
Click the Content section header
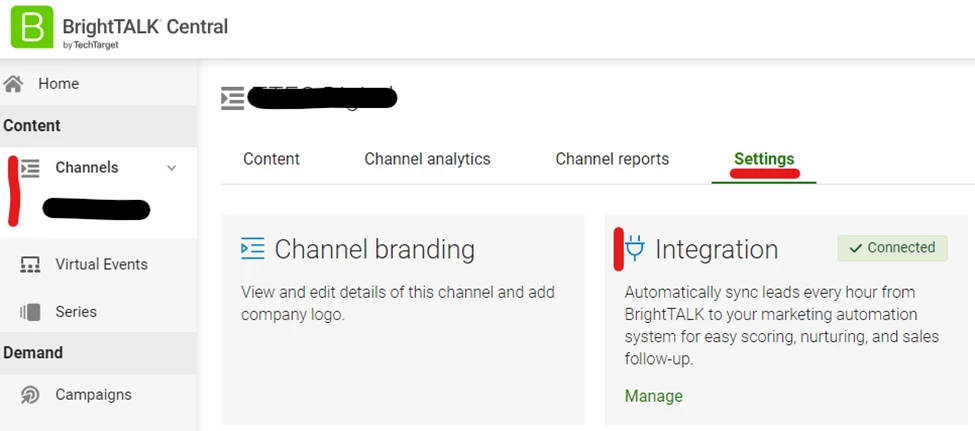point(32,126)
